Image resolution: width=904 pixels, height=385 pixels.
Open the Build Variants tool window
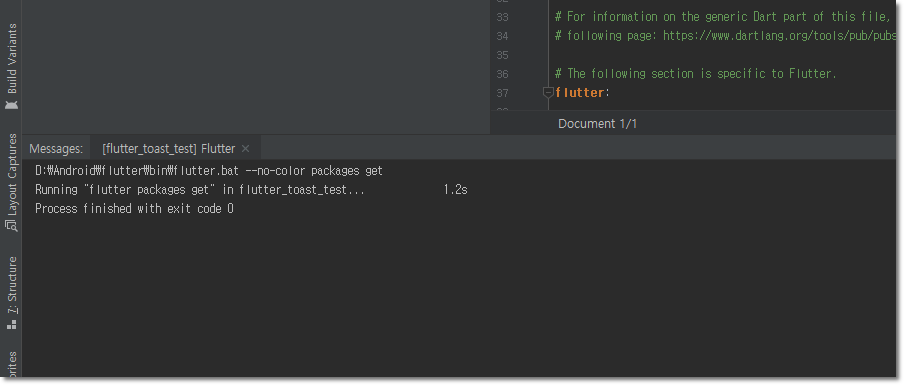(12, 66)
